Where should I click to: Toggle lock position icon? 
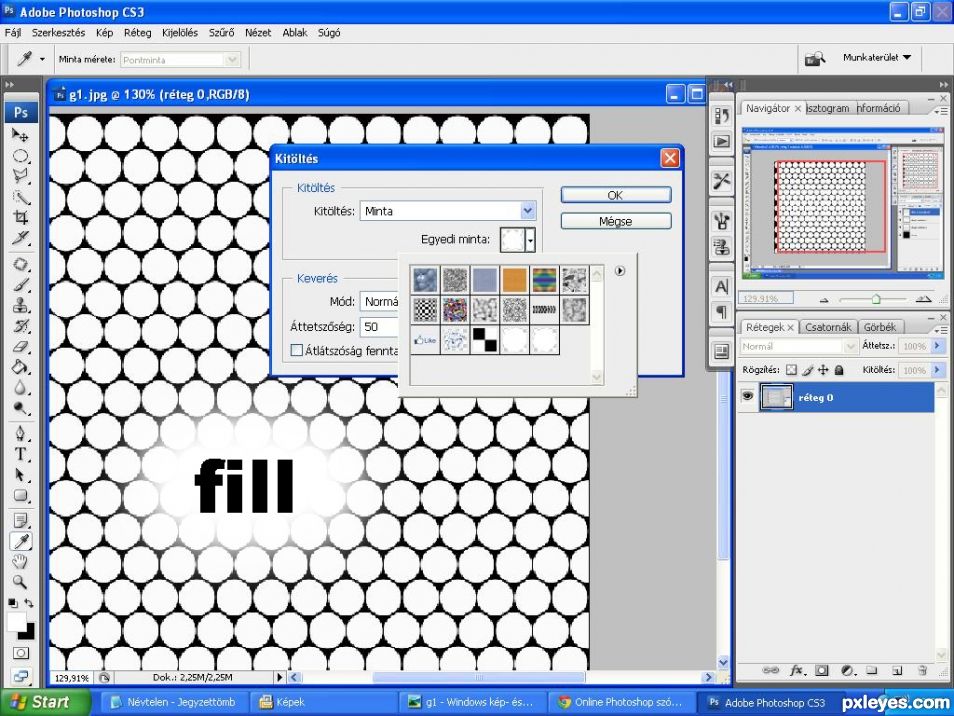823,370
